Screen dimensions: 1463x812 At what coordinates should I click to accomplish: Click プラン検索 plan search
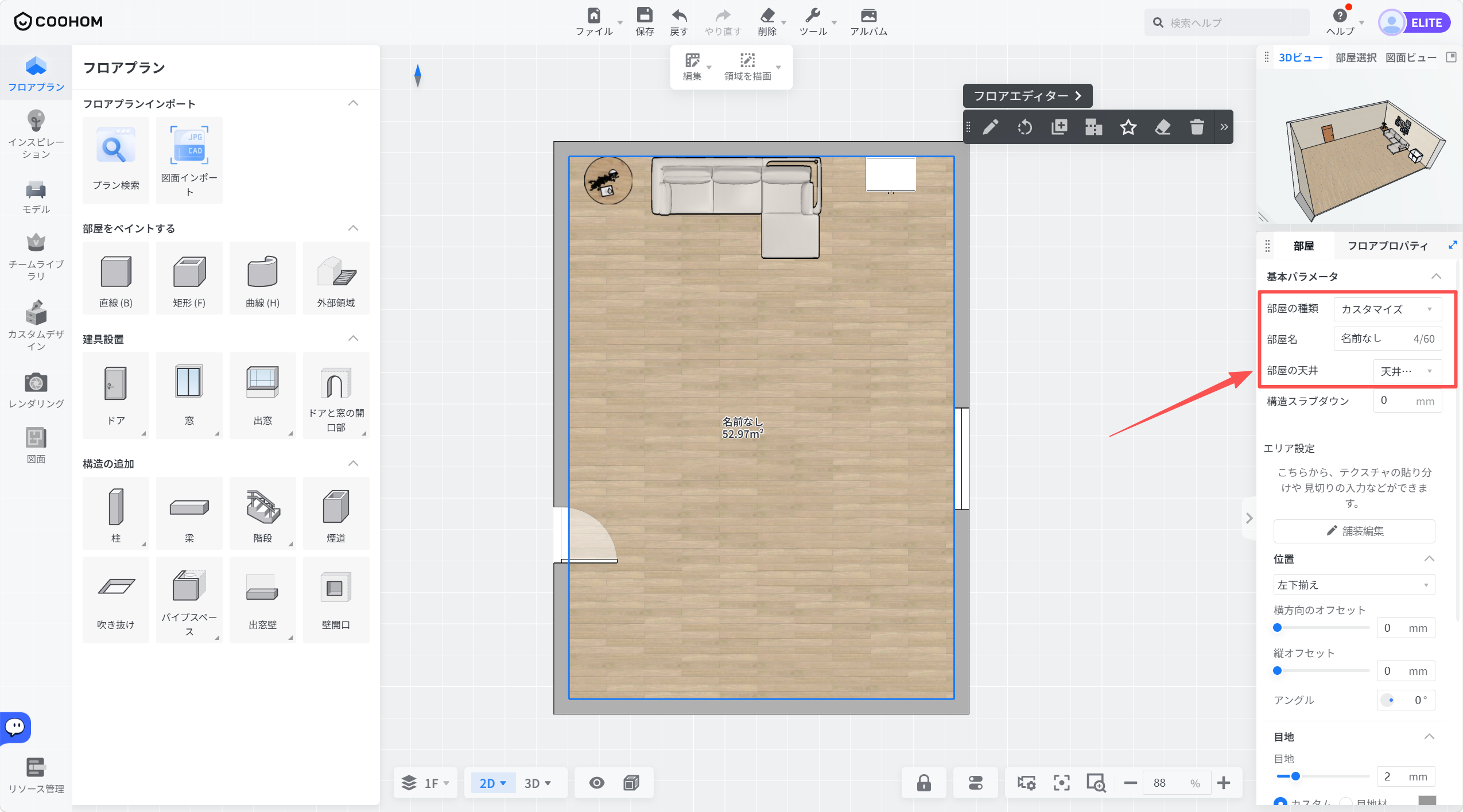pos(116,161)
